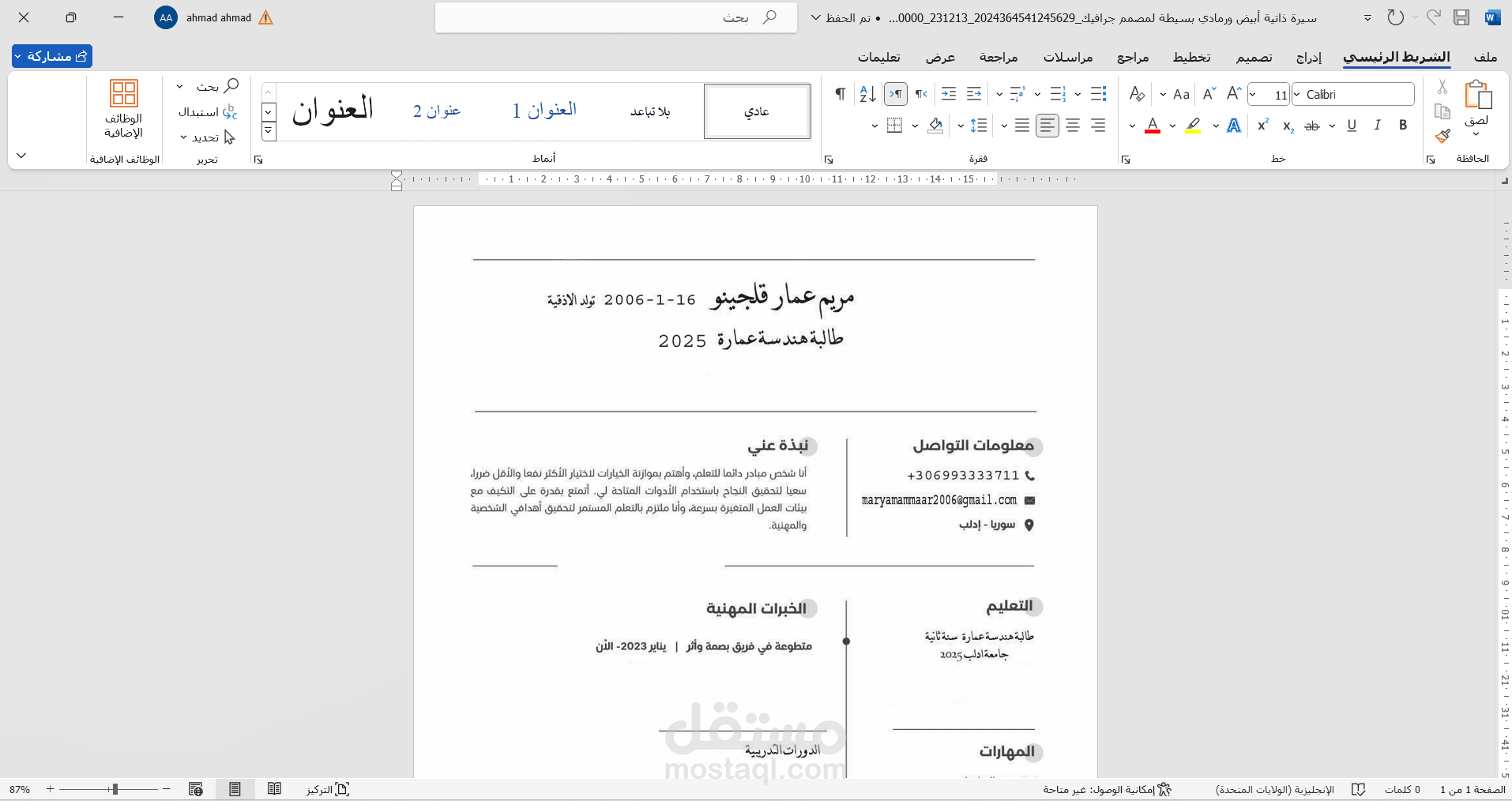This screenshot has width=1512, height=801.
Task: Grow the font size with the large A icon
Action: coord(1234,94)
